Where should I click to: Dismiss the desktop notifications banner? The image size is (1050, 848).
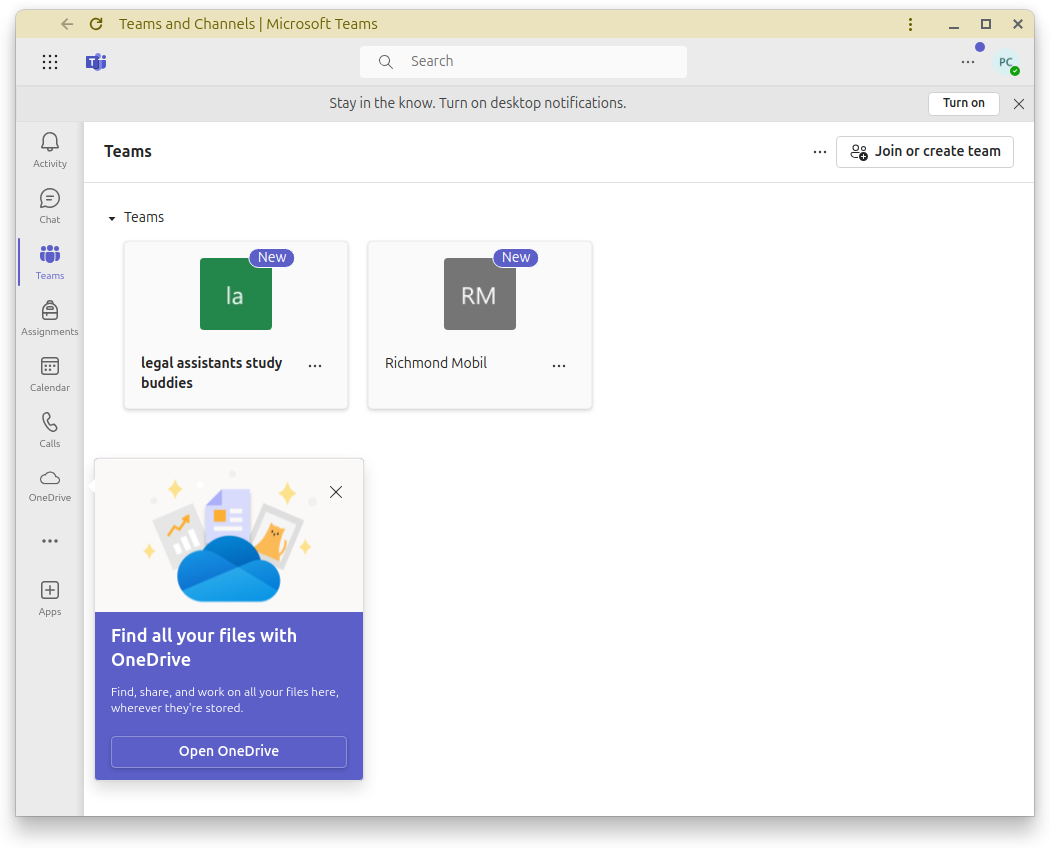pos(1019,104)
